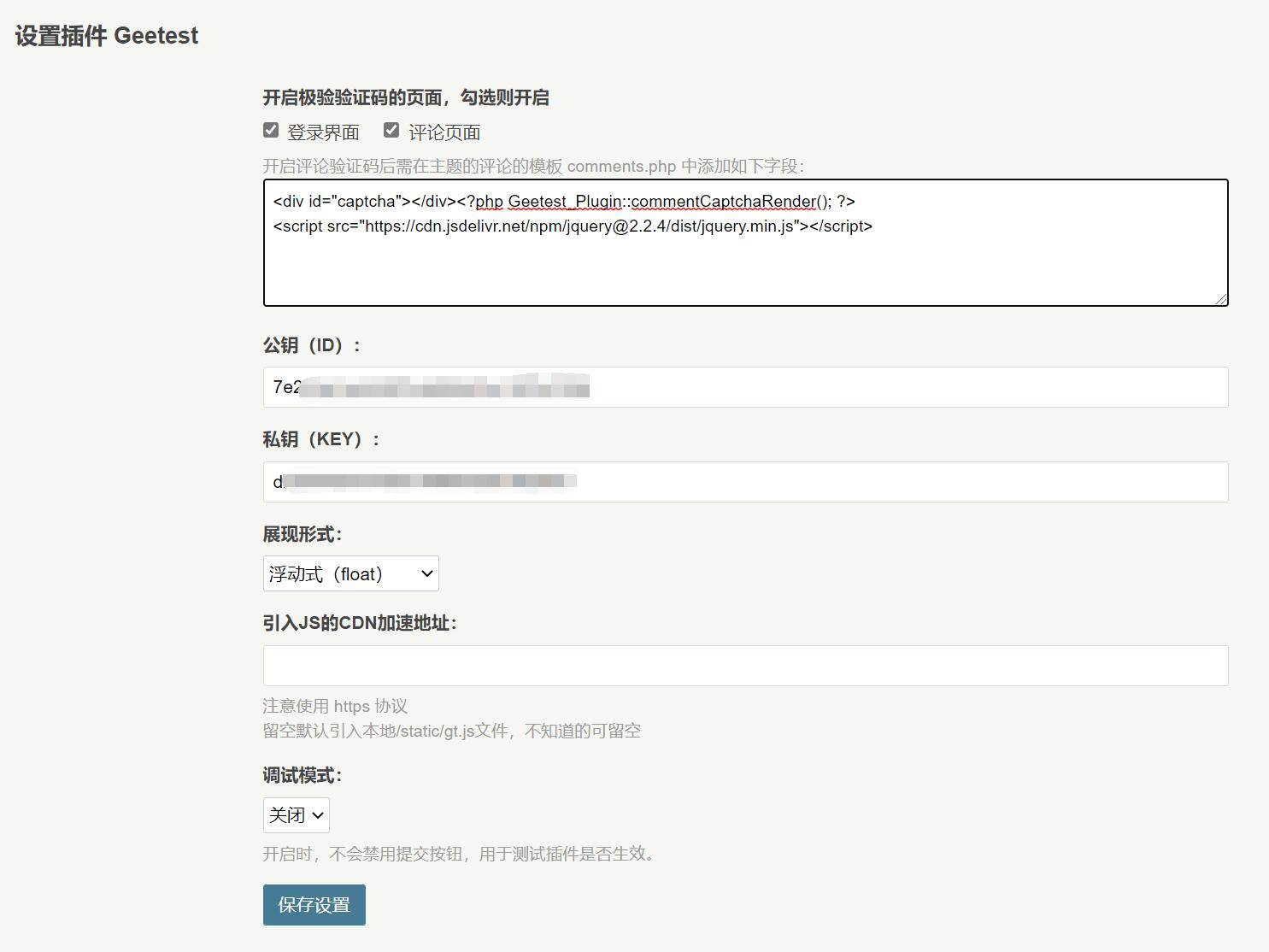Click the 注意使用 https 协议 hint
Image resolution: width=1269 pixels, height=952 pixels.
point(335,706)
